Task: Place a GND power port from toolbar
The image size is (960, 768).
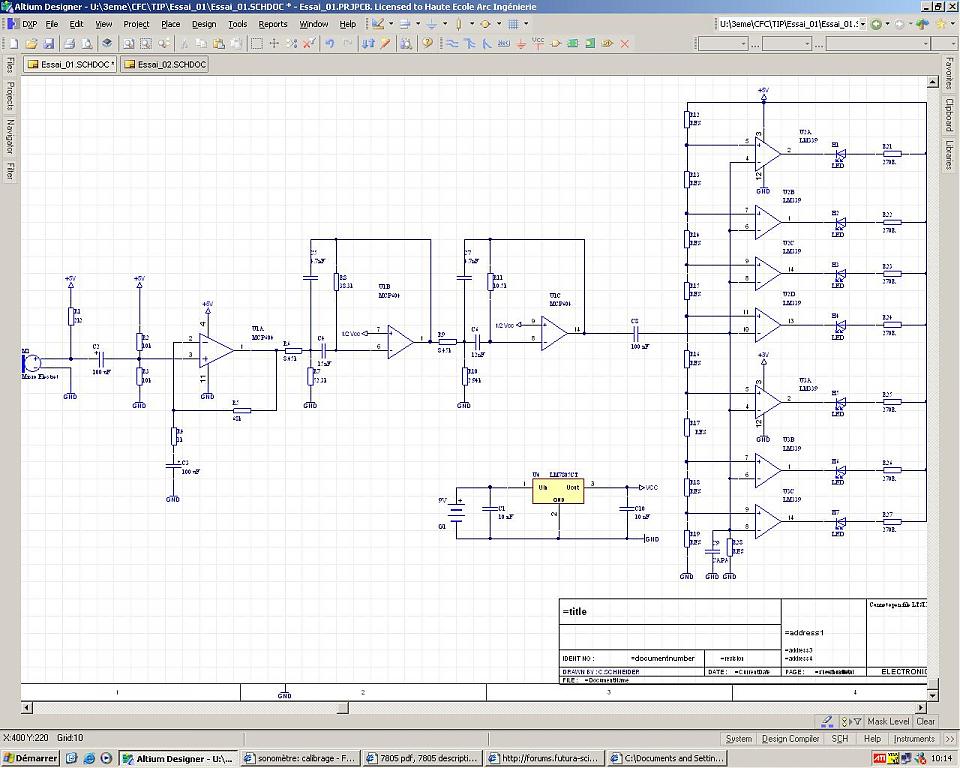Action: [520, 44]
